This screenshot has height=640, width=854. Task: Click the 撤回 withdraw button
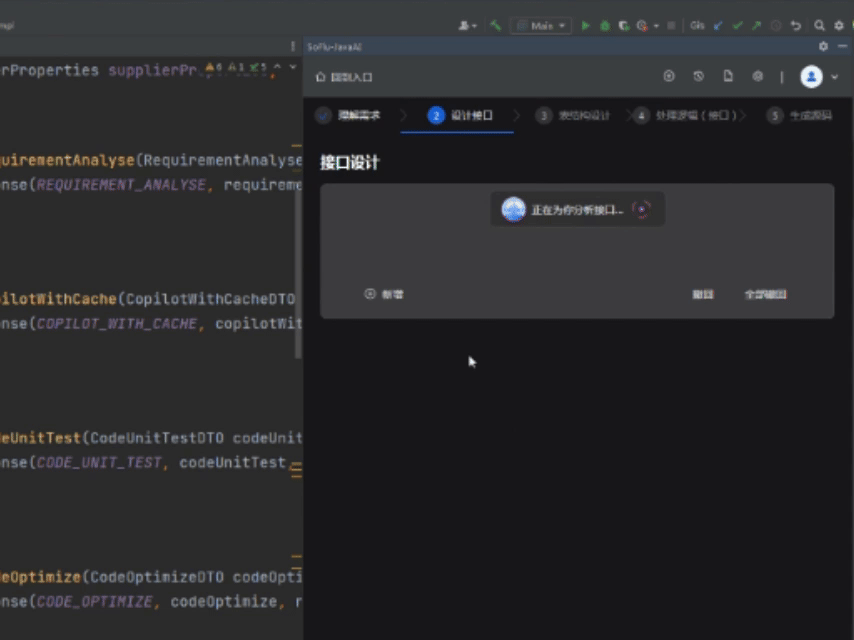tap(703, 295)
